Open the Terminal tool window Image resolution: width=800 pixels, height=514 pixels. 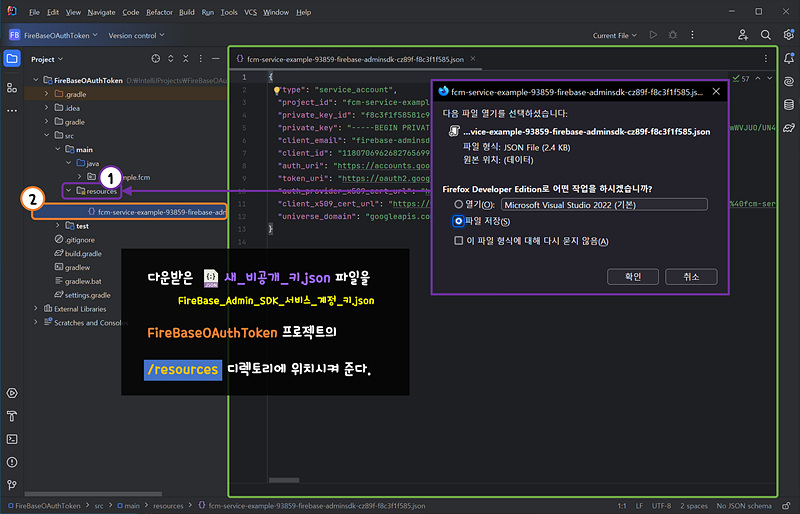(12, 439)
